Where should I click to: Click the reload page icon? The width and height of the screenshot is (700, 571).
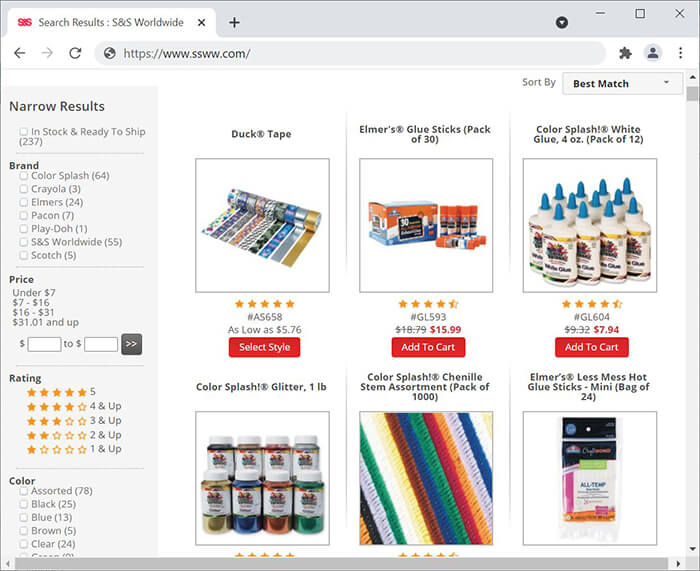point(75,53)
